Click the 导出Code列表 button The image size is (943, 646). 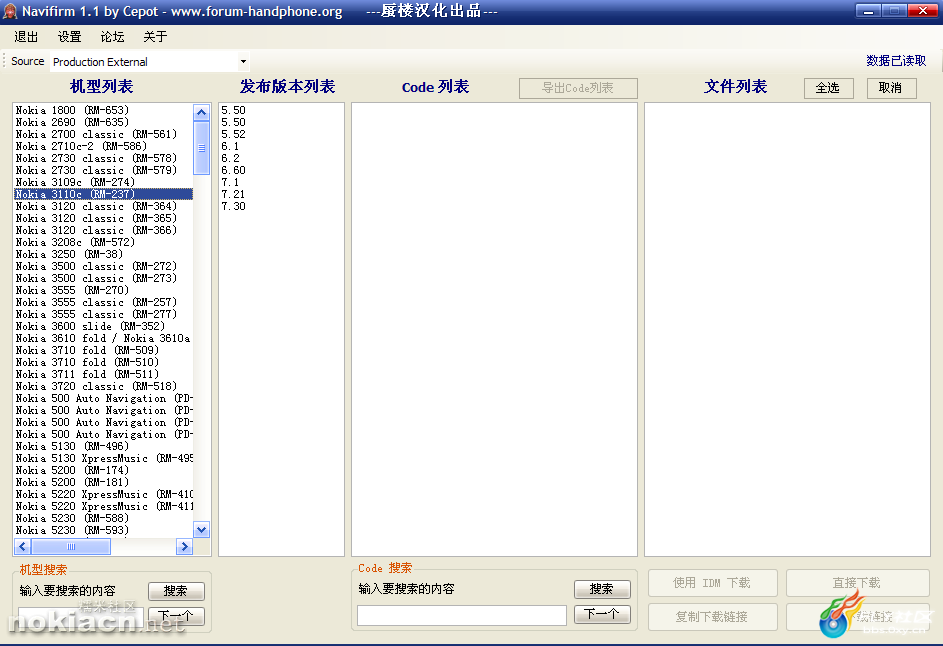coord(578,88)
